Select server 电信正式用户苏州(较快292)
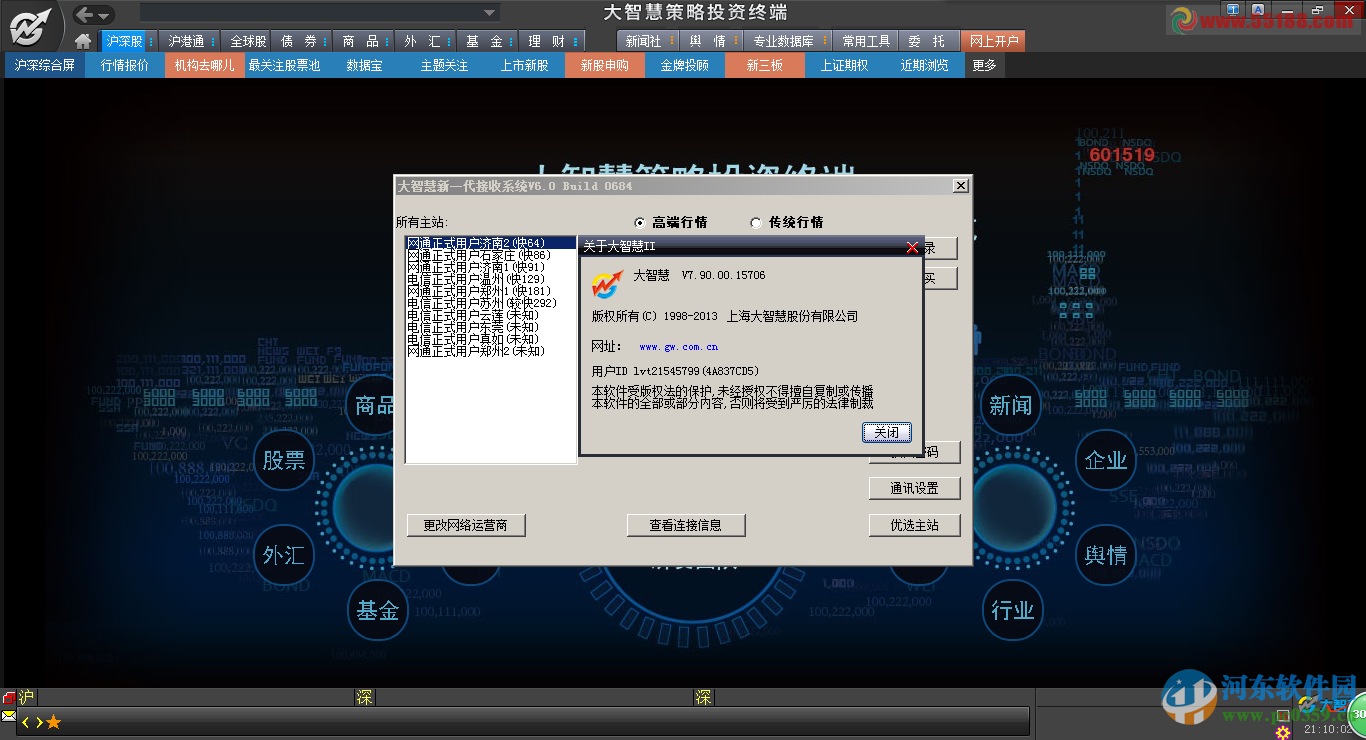The height and width of the screenshot is (740, 1366). click(x=491, y=303)
